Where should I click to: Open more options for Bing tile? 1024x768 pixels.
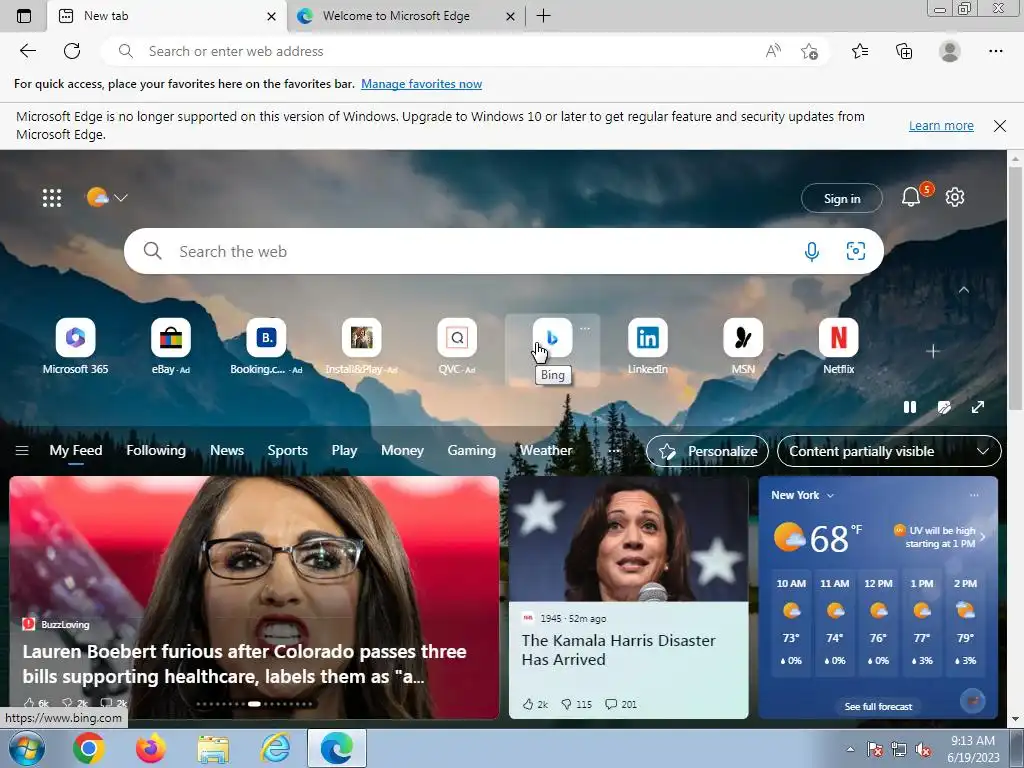[585, 328]
